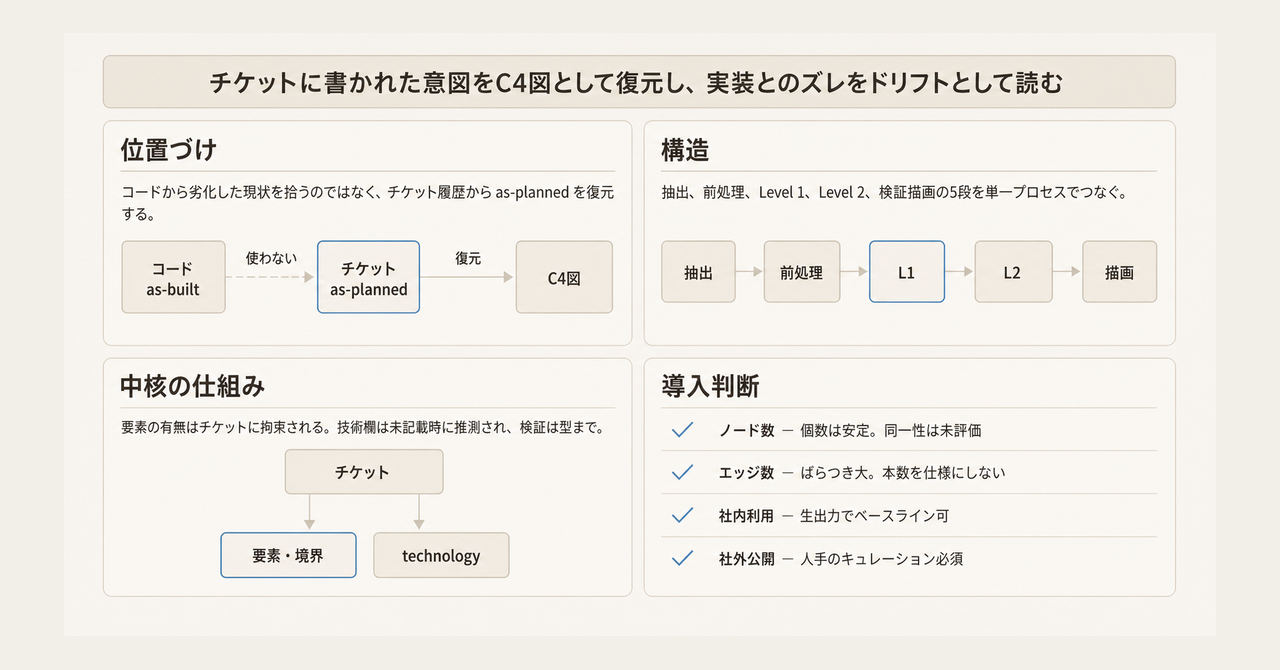1280x670 pixels.
Task: Click the text 生出力でベースライン可
Action: point(874,516)
